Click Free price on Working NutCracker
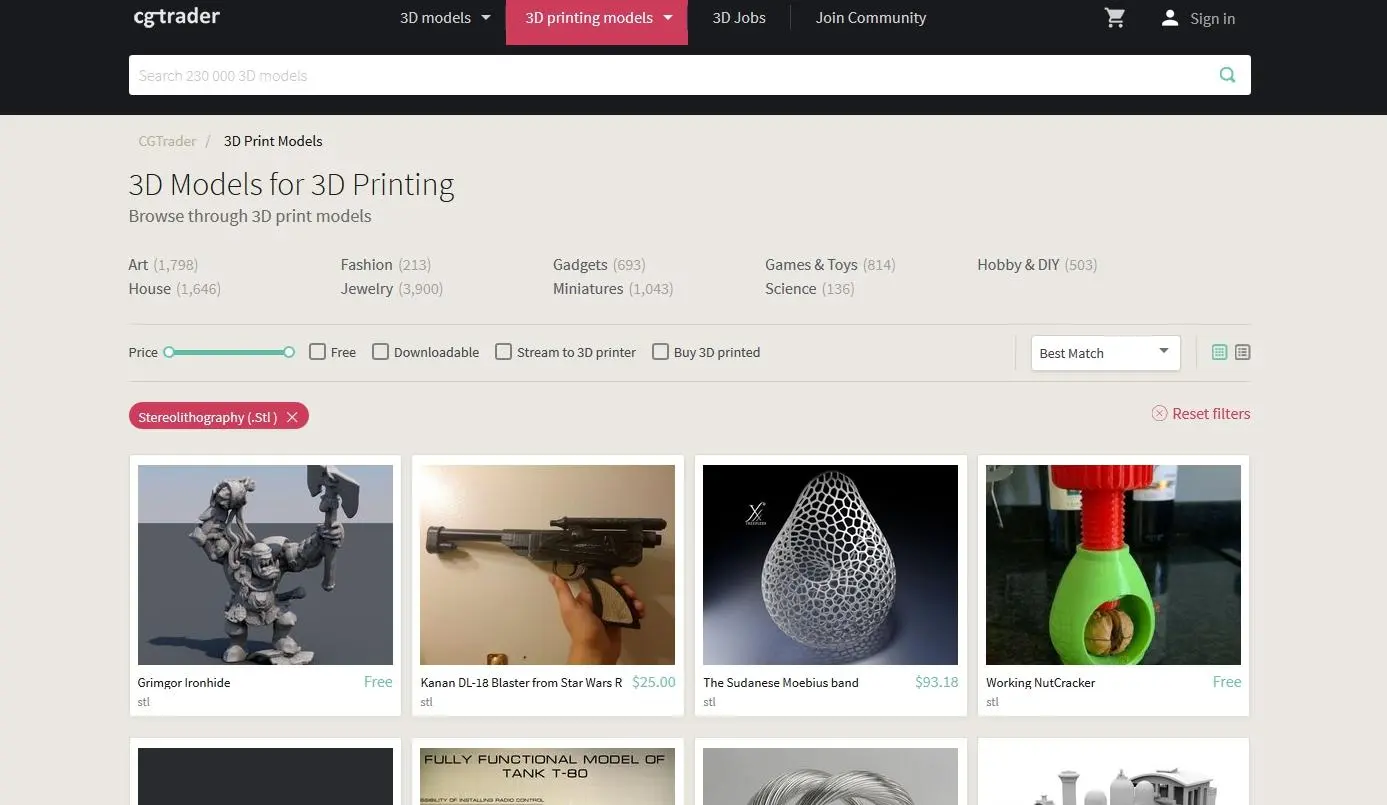The image size is (1387, 805). pos(1227,682)
